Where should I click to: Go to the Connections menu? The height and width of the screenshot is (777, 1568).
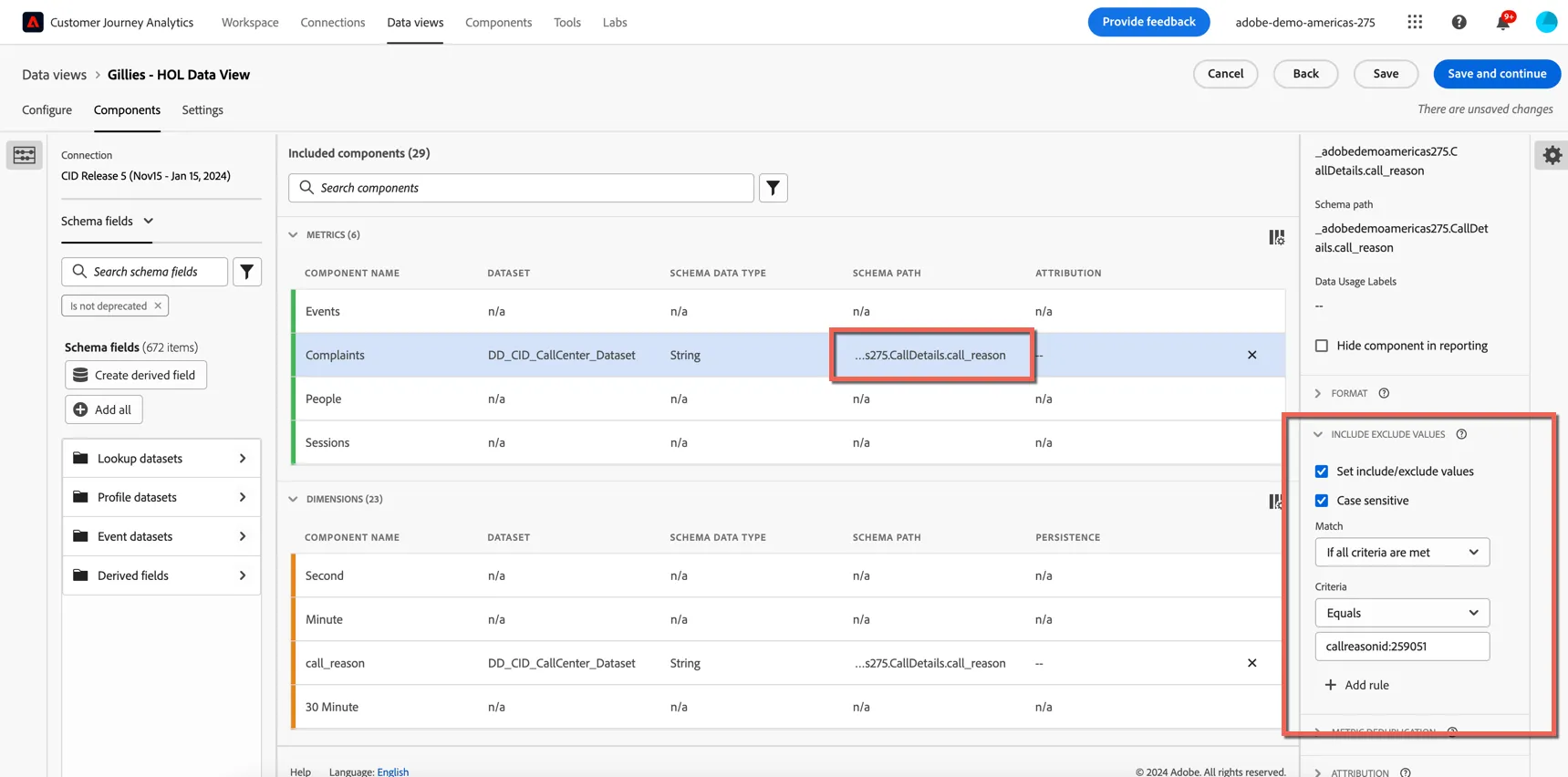(x=333, y=22)
